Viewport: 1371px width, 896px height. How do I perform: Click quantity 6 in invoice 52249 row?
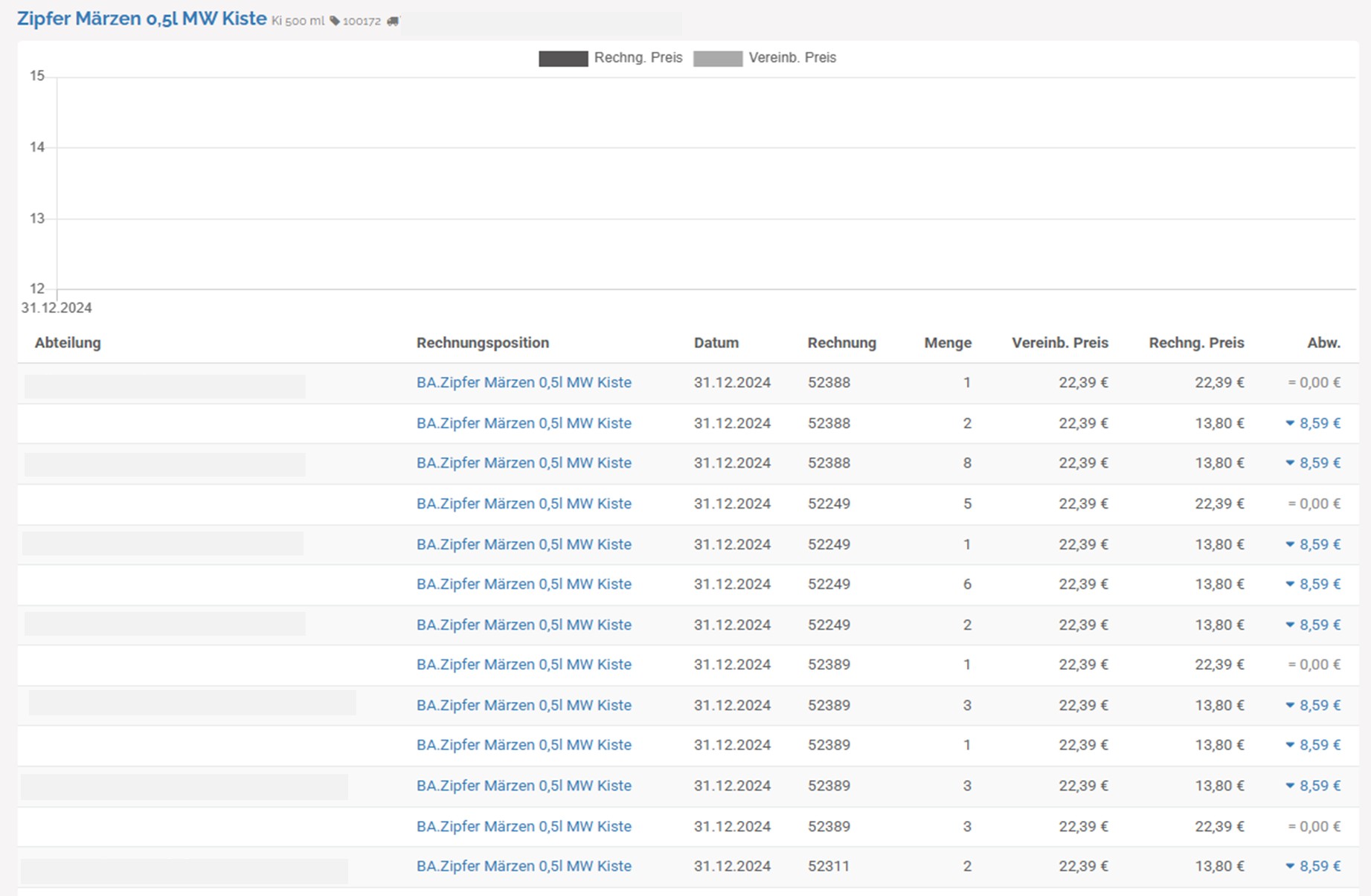click(967, 584)
